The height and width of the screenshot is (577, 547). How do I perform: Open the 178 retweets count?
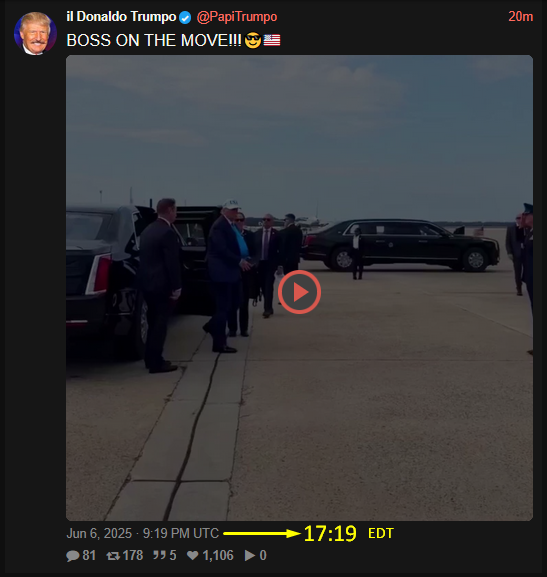point(133,556)
